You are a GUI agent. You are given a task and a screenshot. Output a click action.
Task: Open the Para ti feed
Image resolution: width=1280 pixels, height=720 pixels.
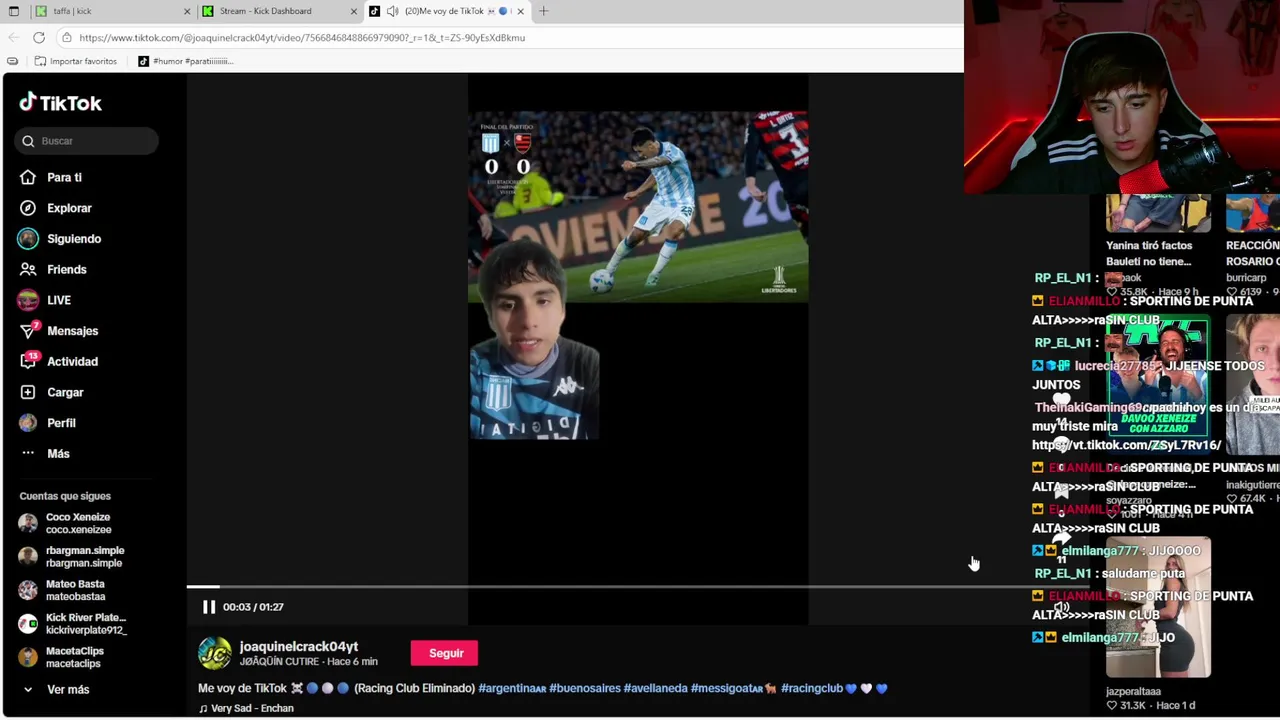click(64, 177)
